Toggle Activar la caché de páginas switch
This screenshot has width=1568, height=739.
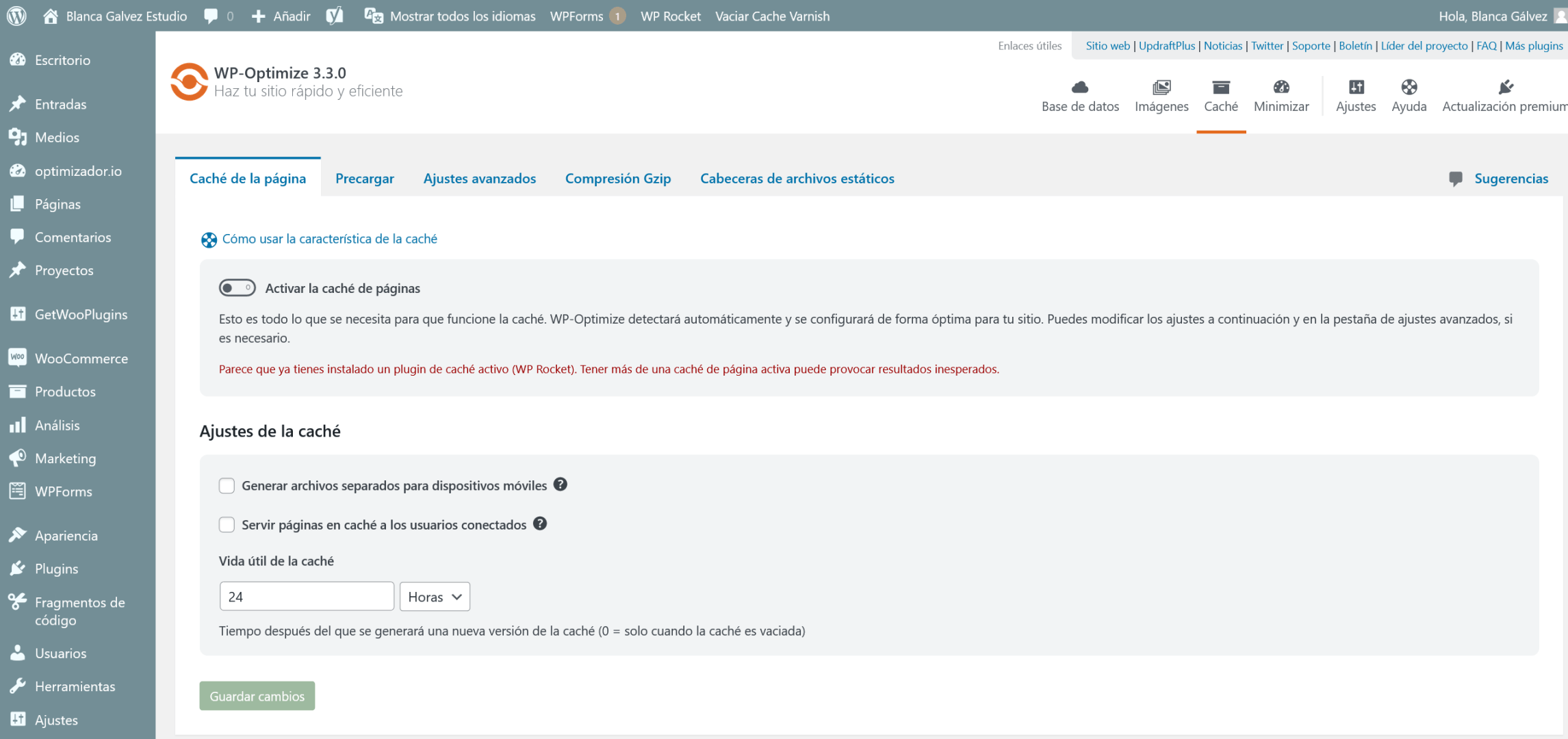(x=237, y=288)
